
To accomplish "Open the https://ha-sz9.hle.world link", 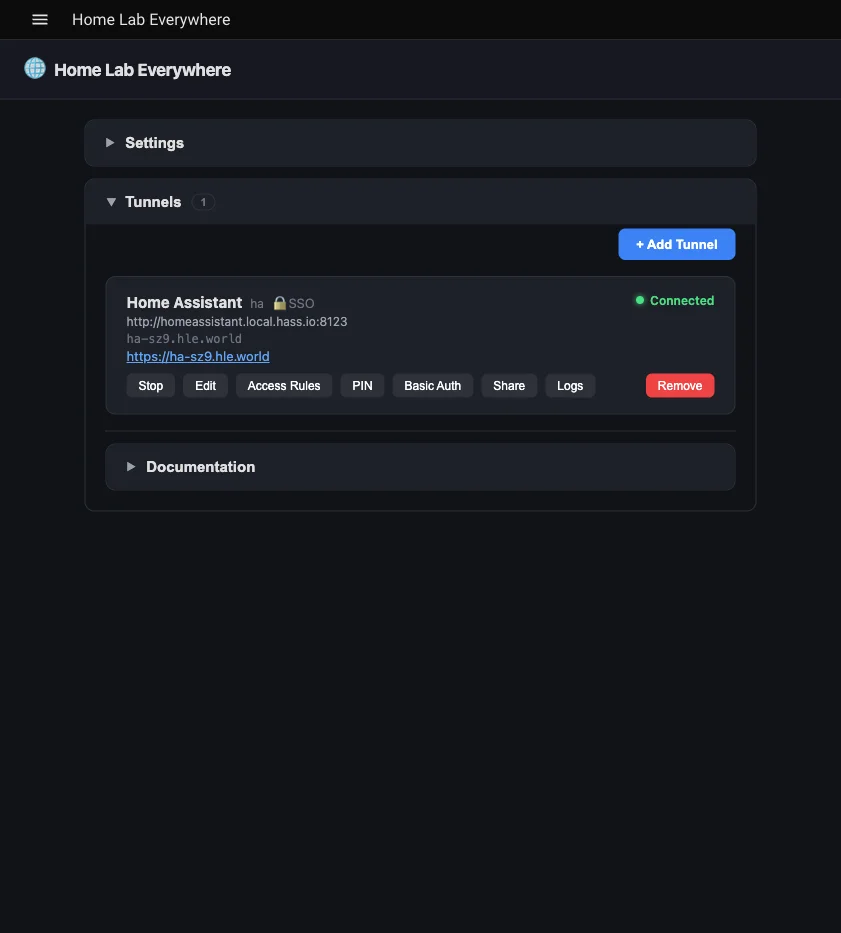I will pos(197,356).
